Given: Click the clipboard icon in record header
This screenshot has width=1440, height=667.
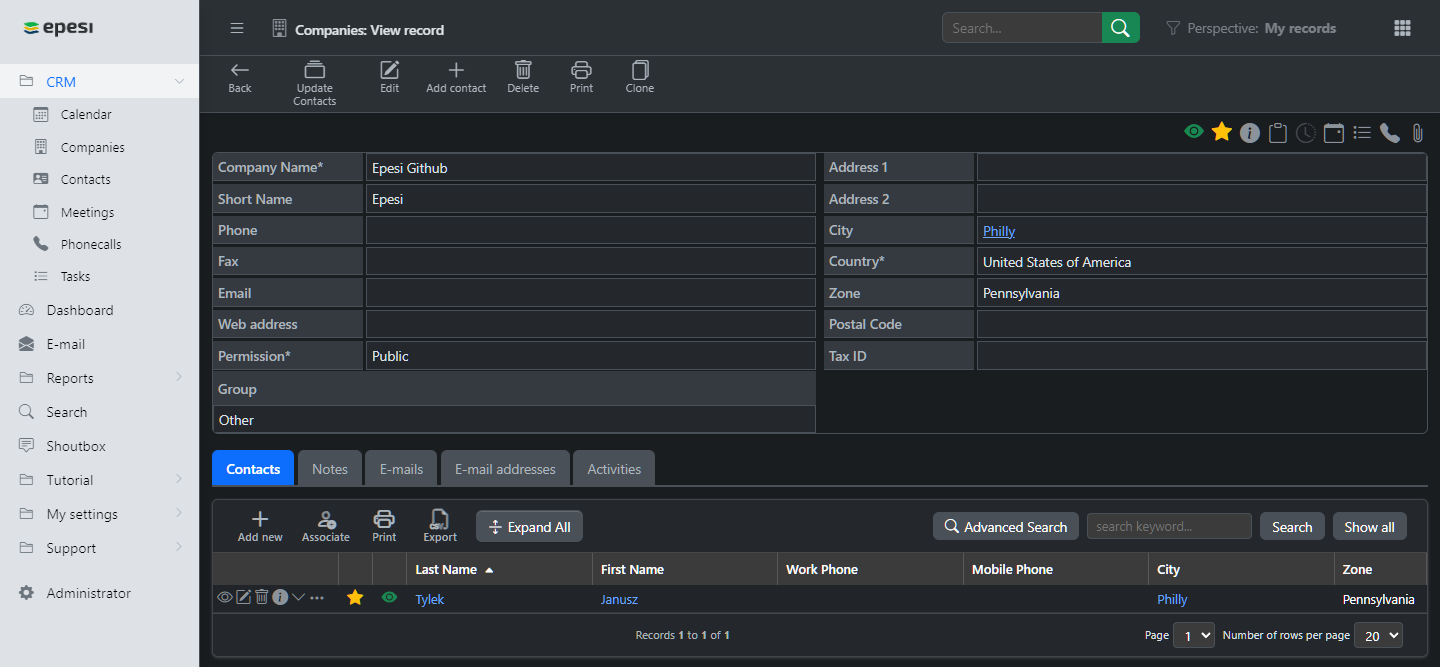Looking at the screenshot, I should coord(1277,133).
